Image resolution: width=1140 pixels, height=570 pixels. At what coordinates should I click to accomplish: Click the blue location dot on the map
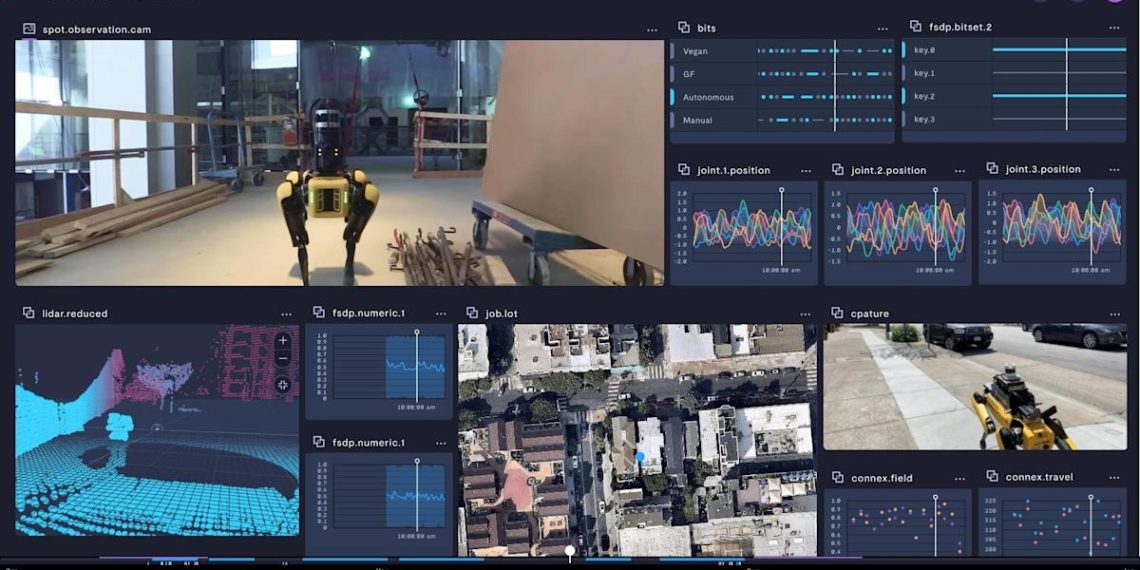(641, 457)
